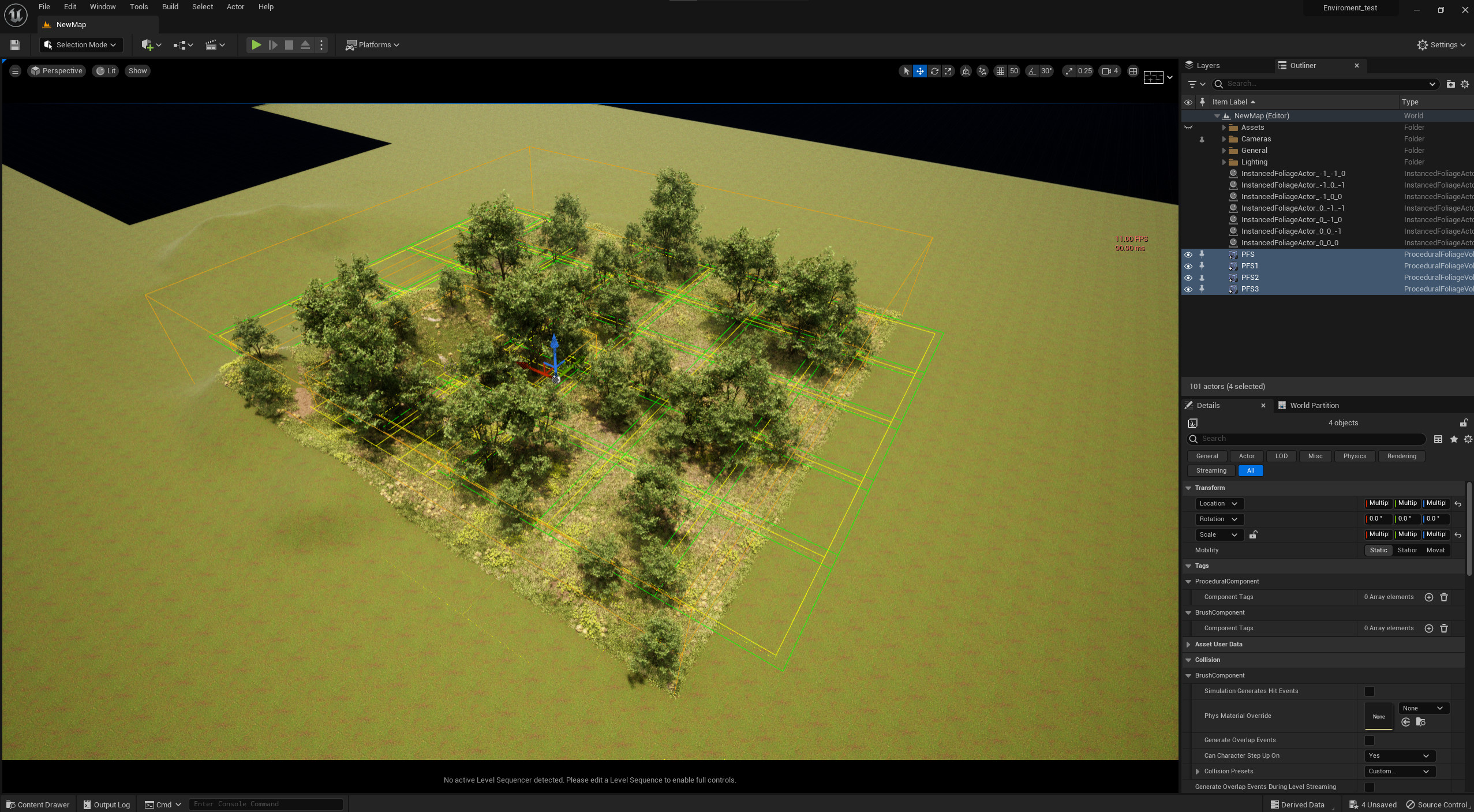Expand the Assets folder
The image size is (1474, 812).
click(1224, 128)
